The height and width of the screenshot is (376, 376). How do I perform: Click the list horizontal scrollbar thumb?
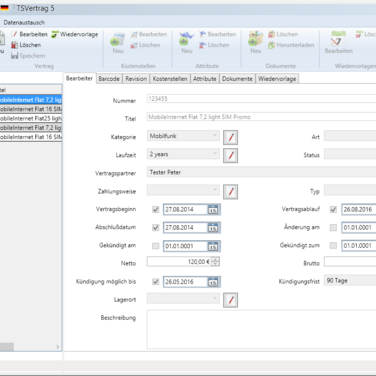click(x=7, y=347)
